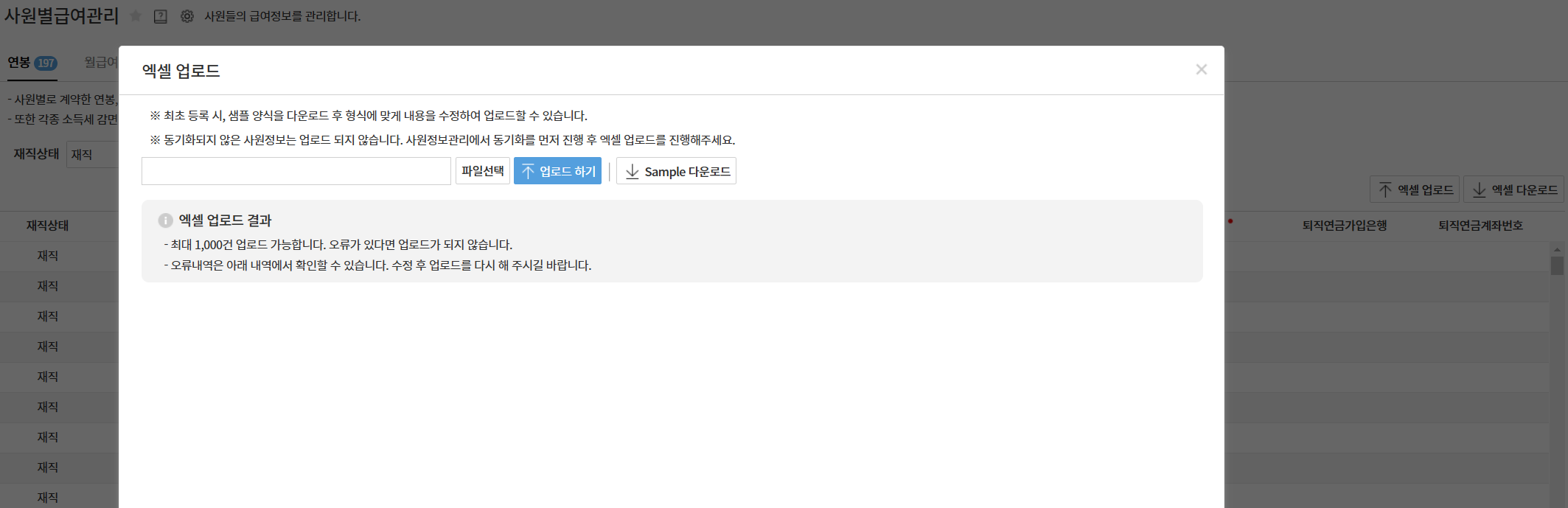Click the 엑셀 업로드 button above the table
Image resolution: width=1568 pixels, height=508 pixels.
coord(1415,189)
